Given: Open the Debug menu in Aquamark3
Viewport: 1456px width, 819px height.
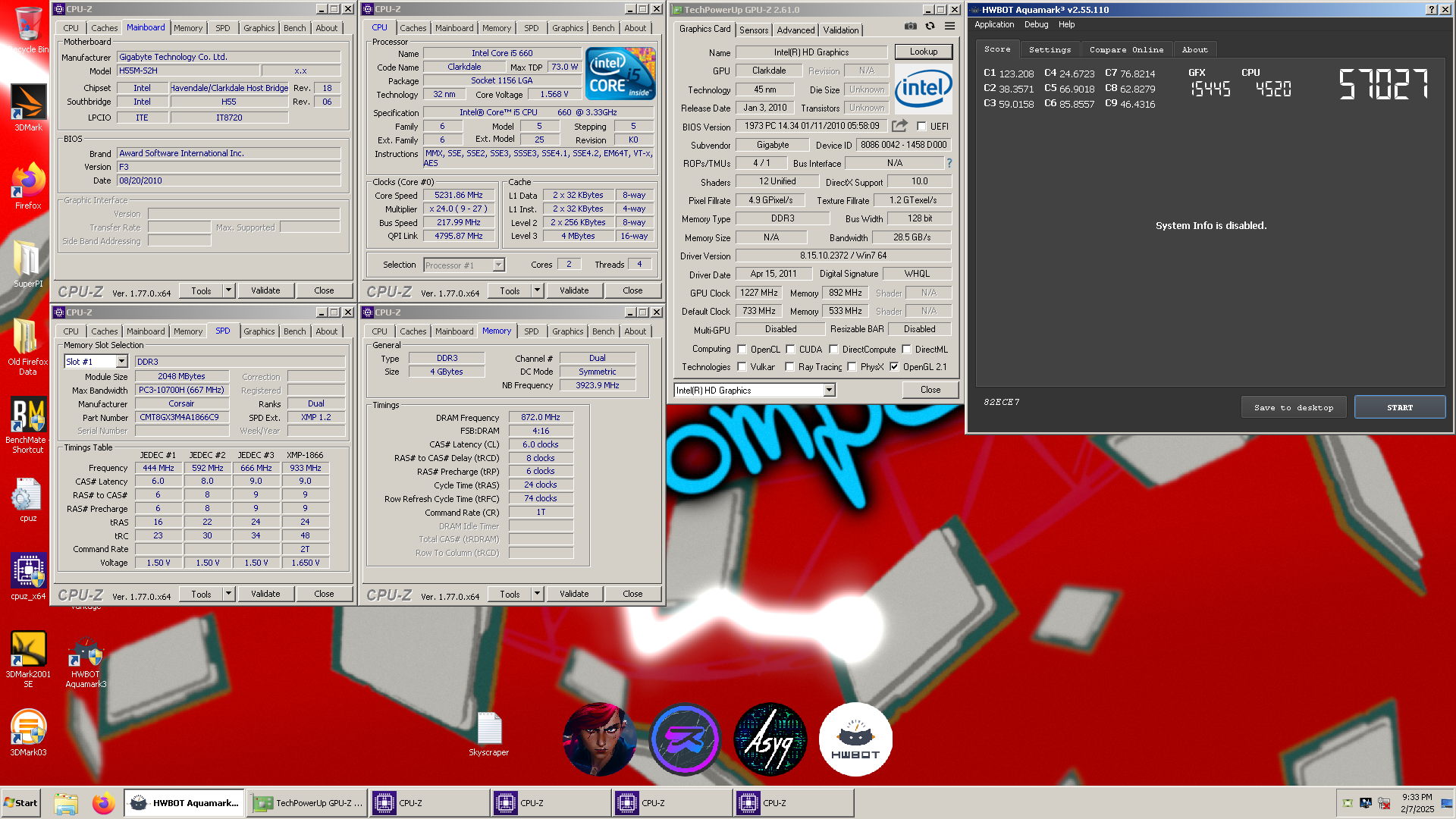Looking at the screenshot, I should 1036,24.
